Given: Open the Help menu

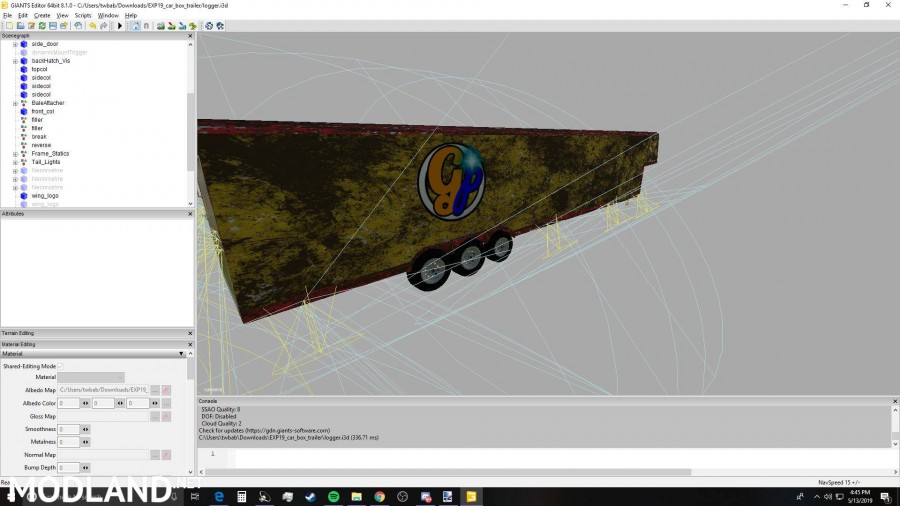Looking at the screenshot, I should 131,15.
